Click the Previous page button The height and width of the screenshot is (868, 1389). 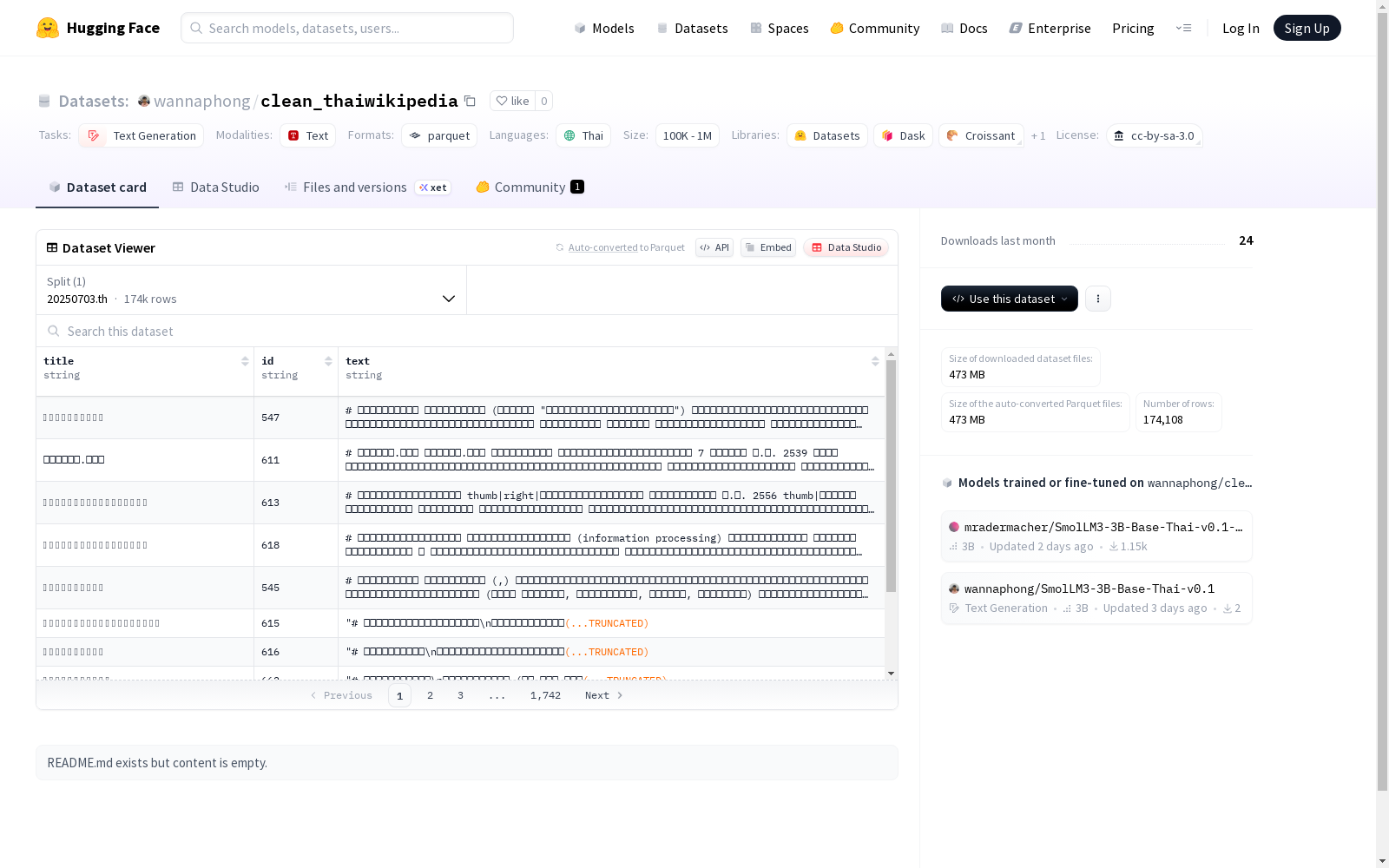click(341, 695)
